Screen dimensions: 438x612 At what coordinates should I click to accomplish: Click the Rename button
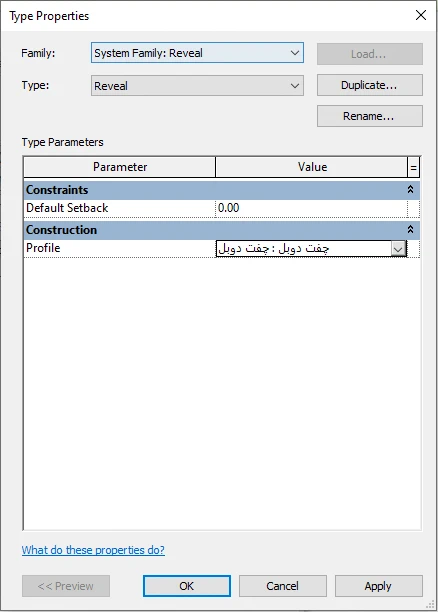point(369,116)
